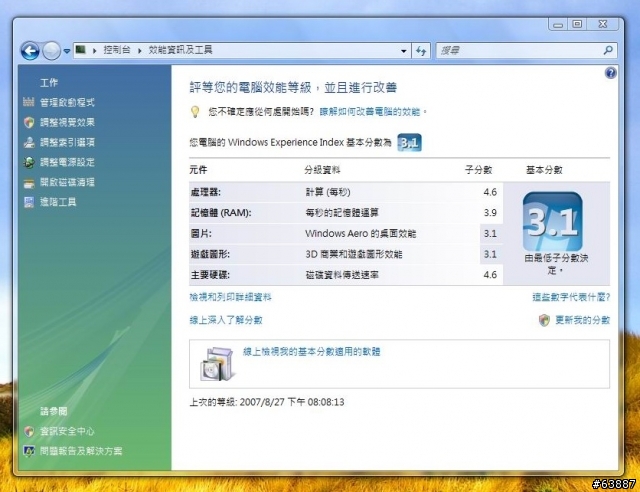Open 檢視和列印詳細資料 link
640x492 pixels.
[x=231, y=297]
